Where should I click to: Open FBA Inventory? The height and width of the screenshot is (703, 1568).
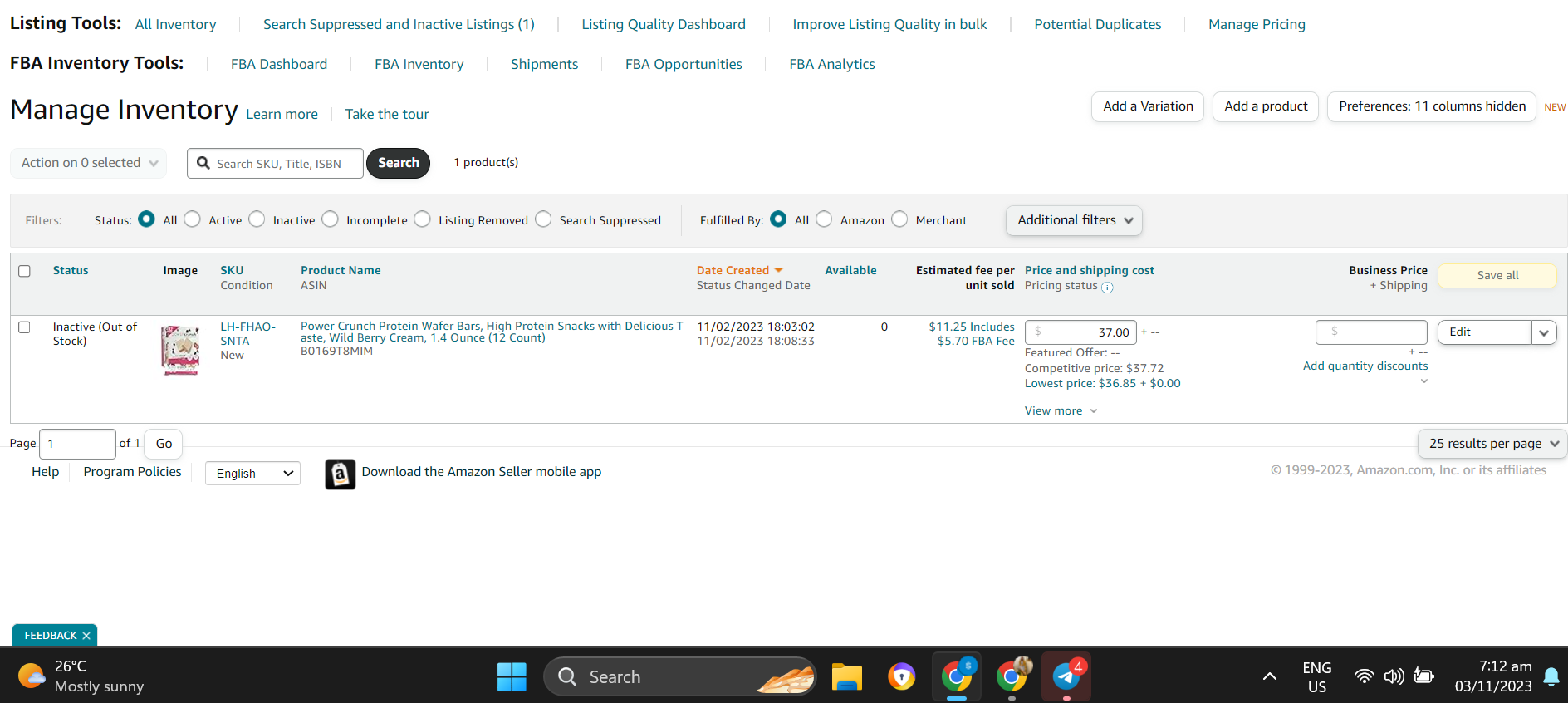[x=419, y=65]
